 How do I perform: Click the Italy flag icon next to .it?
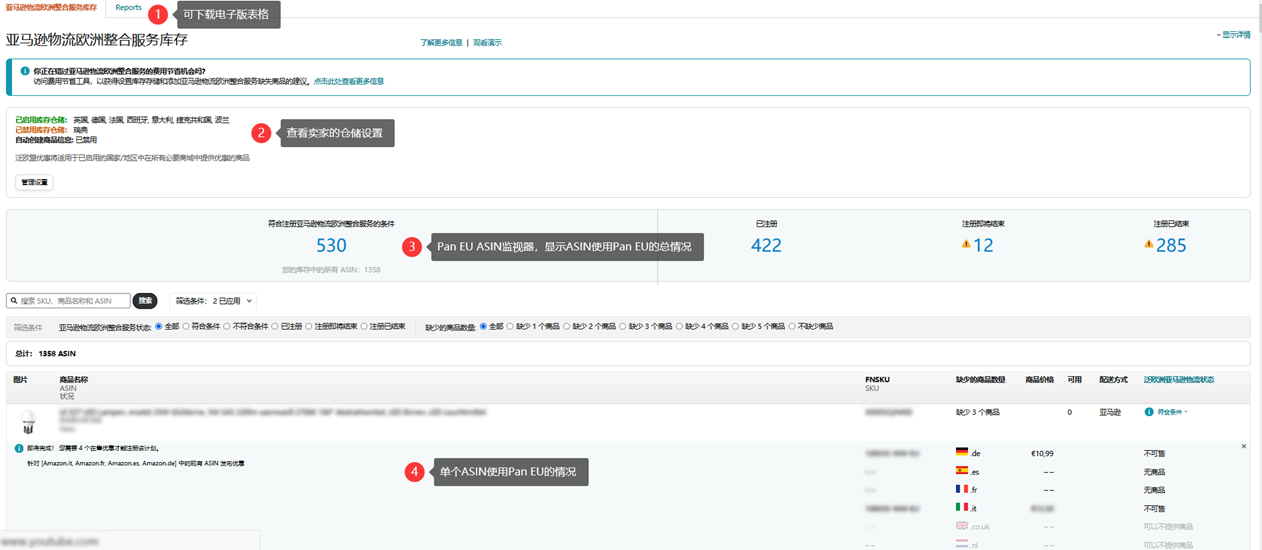click(962, 507)
